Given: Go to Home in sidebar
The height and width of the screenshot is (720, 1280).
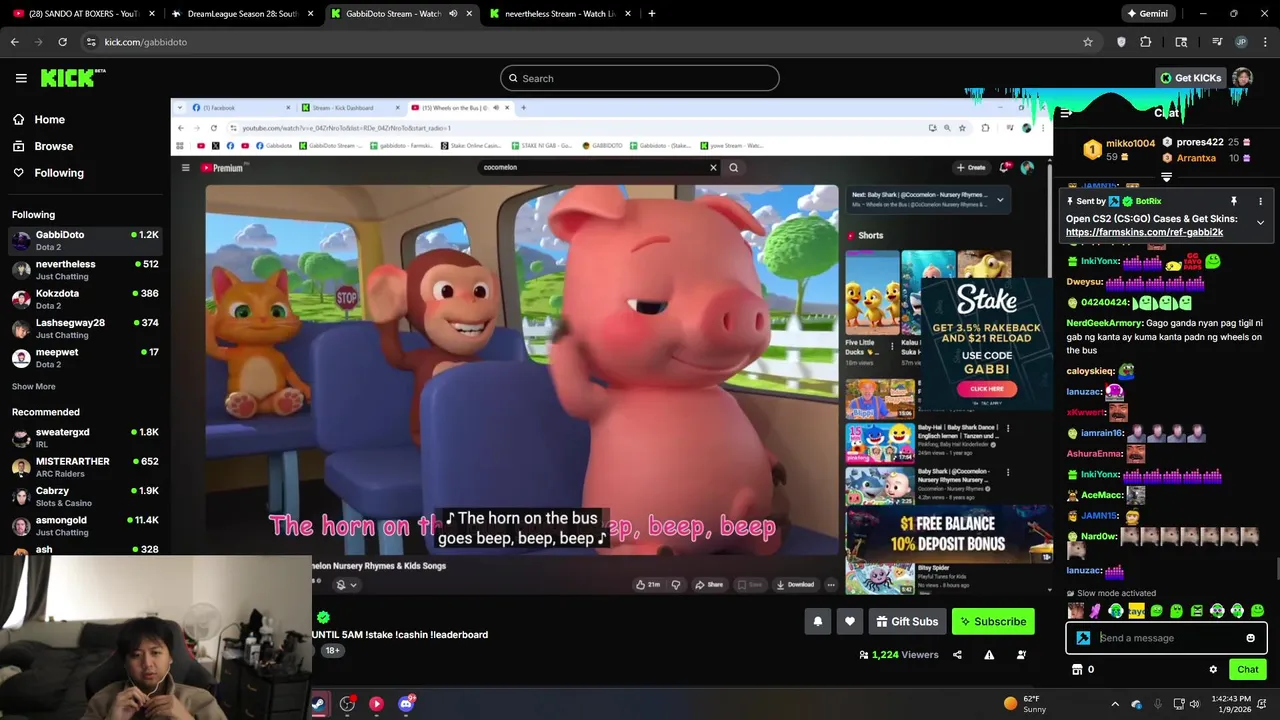Looking at the screenshot, I should (x=39, y=119).
